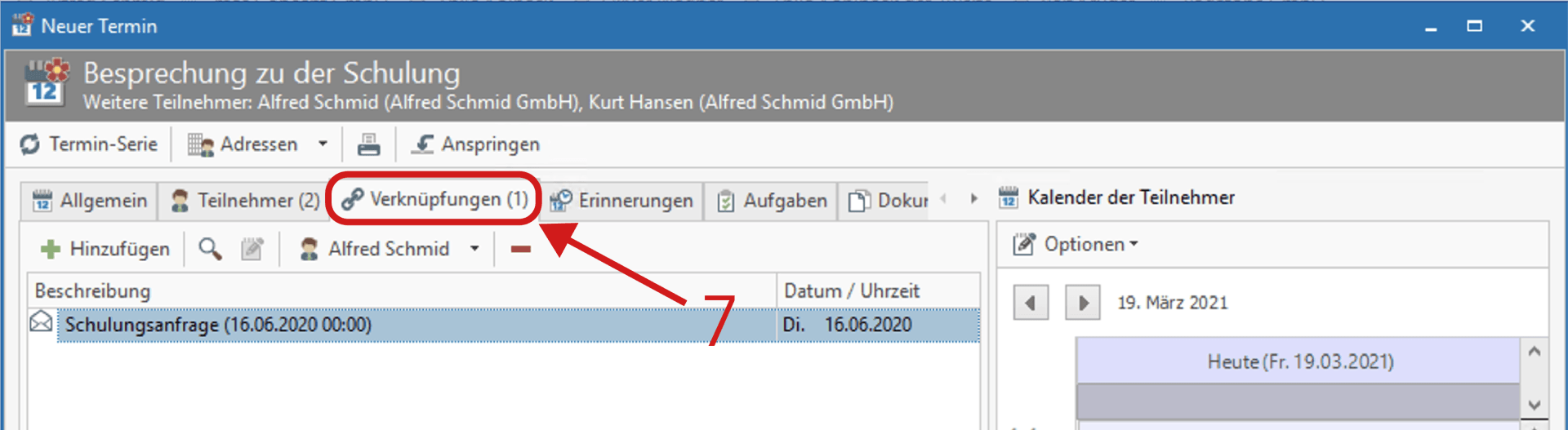Click the Anspringen button

point(475,144)
